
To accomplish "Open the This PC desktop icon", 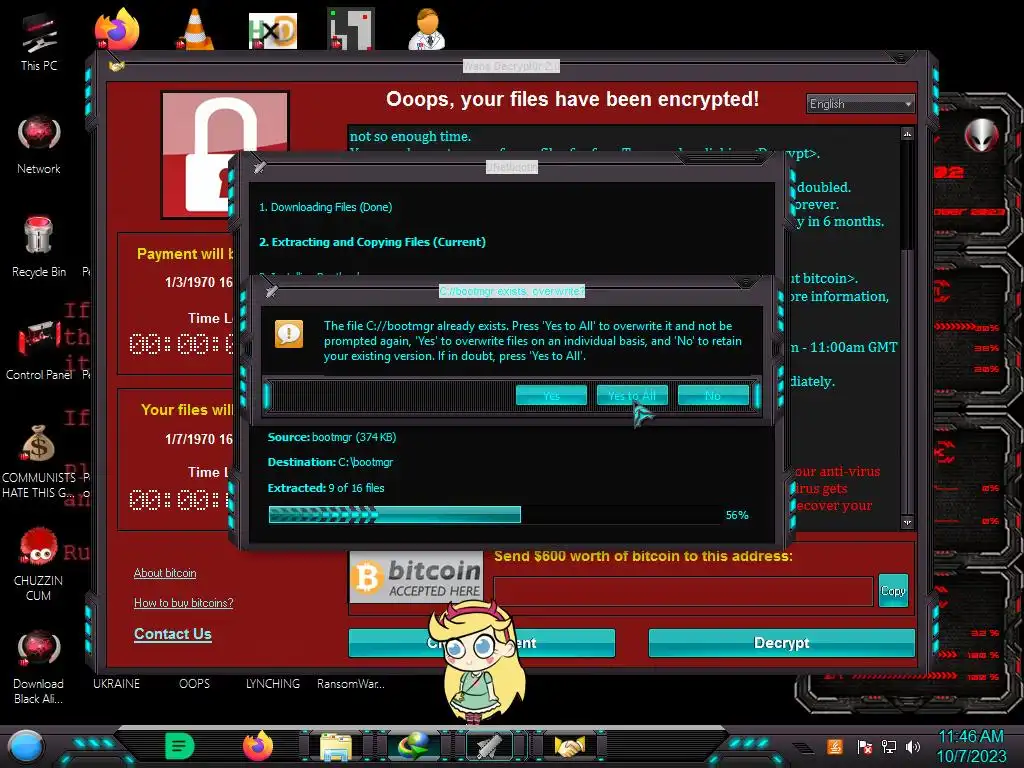I will coord(39,42).
